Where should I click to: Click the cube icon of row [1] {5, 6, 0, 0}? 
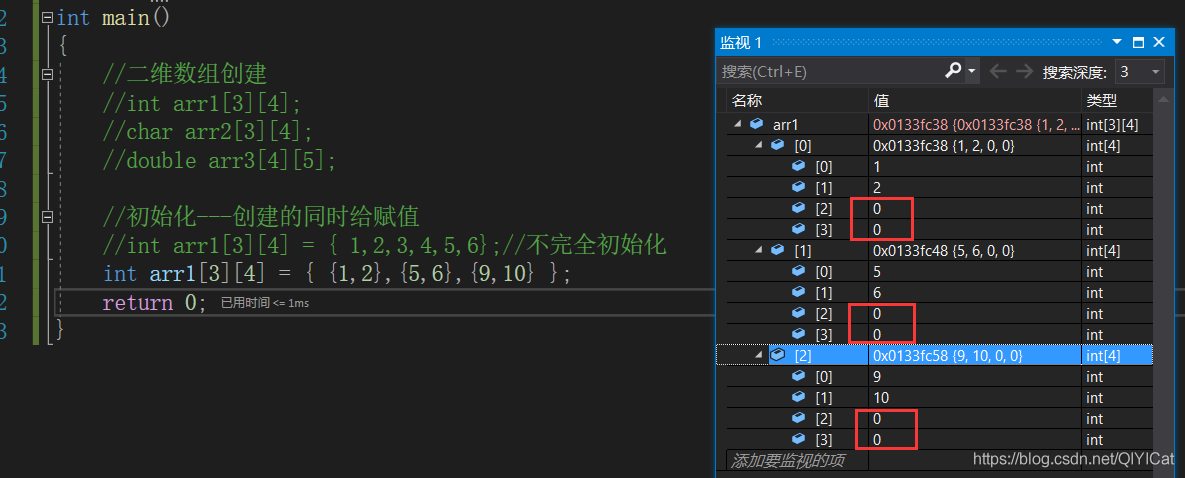pyautogui.click(x=777, y=250)
